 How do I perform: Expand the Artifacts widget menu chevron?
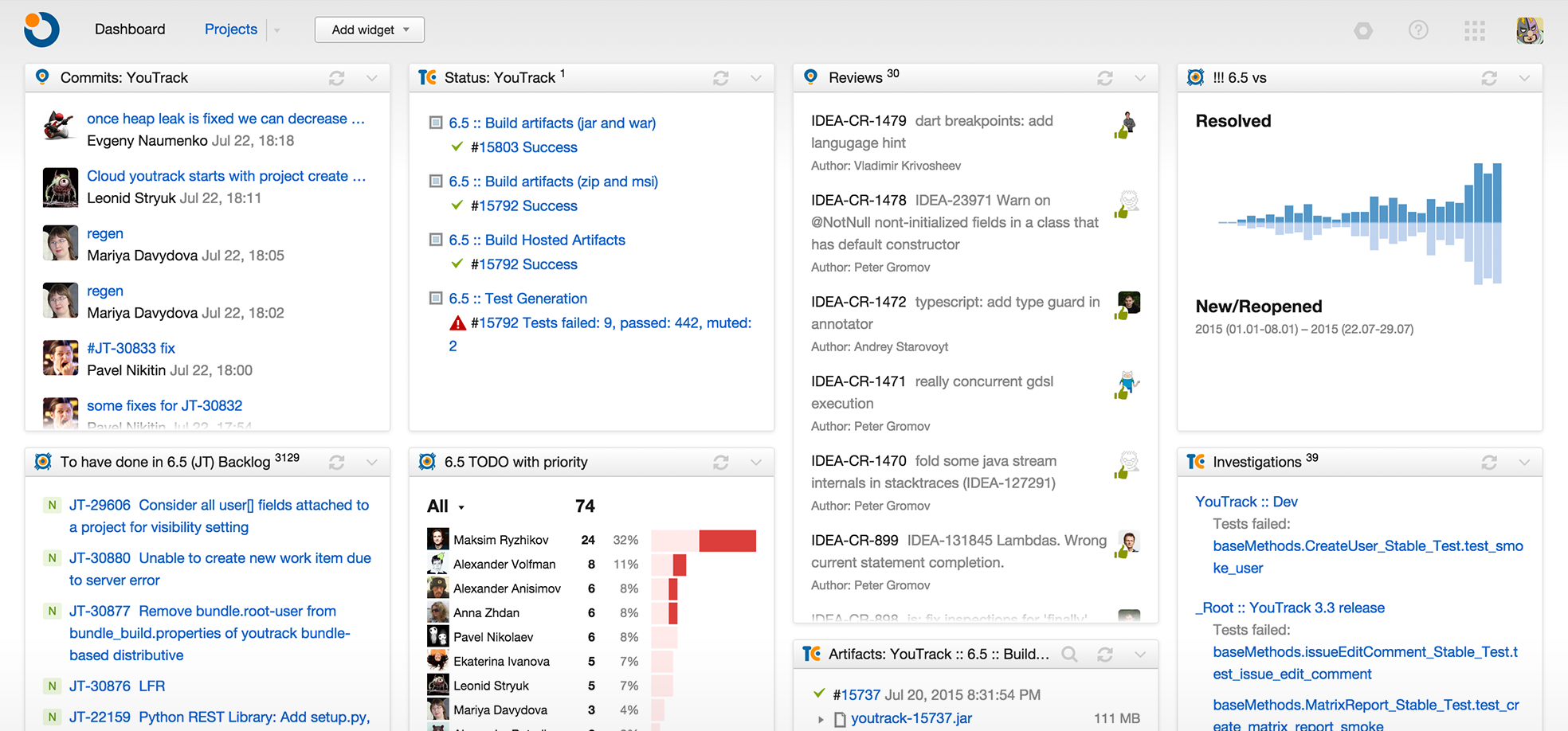[1140, 655]
